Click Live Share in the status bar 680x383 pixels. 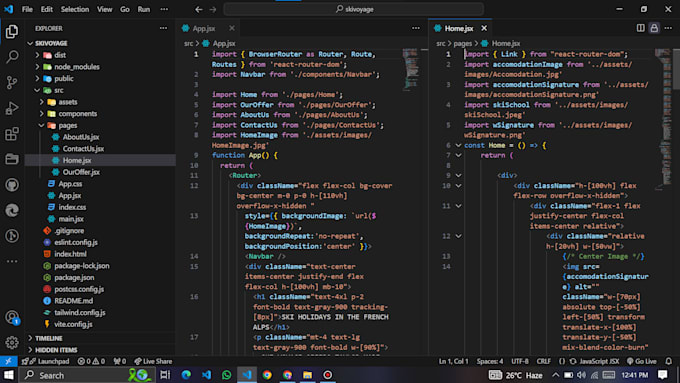point(153,361)
